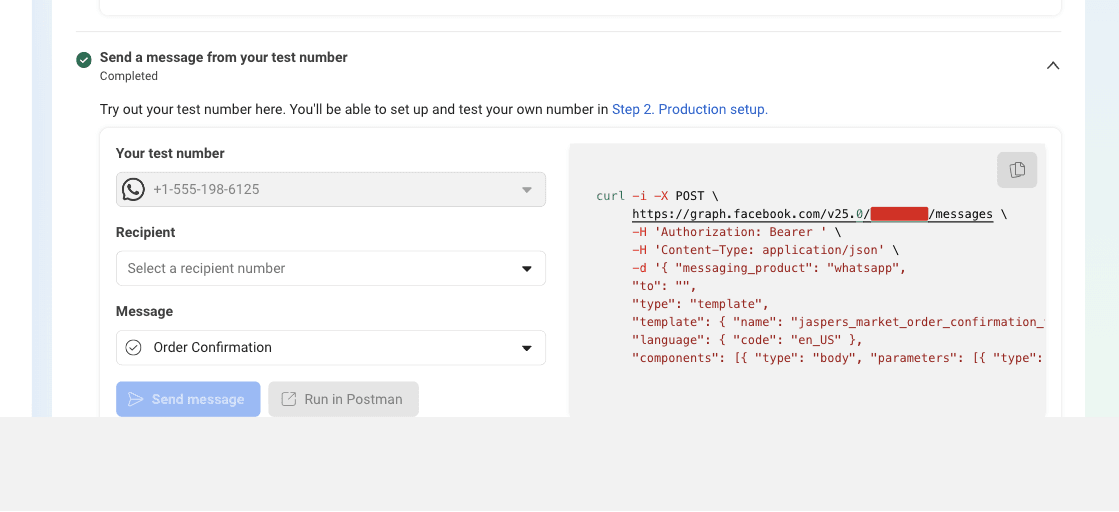Click the Send message button

[x=188, y=399]
